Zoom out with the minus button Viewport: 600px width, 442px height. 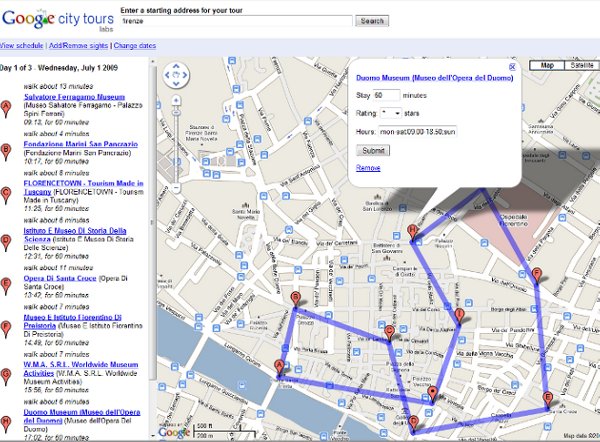[176, 188]
